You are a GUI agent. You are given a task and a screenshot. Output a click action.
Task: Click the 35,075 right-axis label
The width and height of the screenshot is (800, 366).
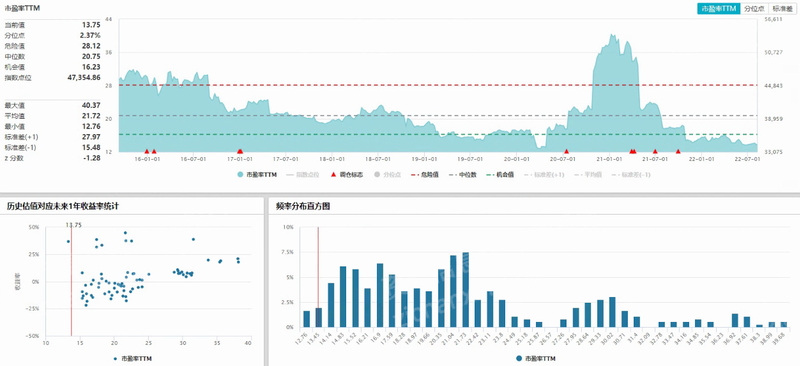[x=773, y=152]
